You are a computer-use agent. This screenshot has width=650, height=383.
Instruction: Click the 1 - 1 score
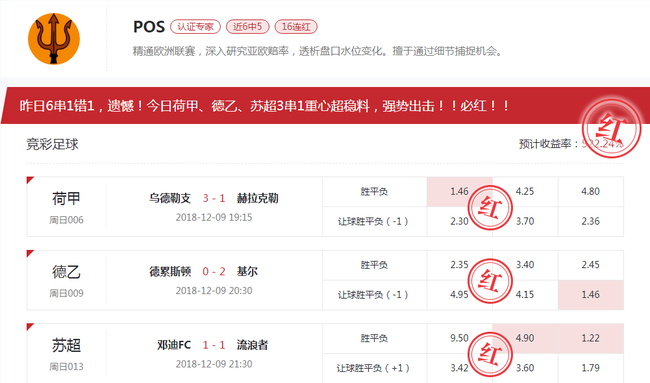tap(214, 345)
